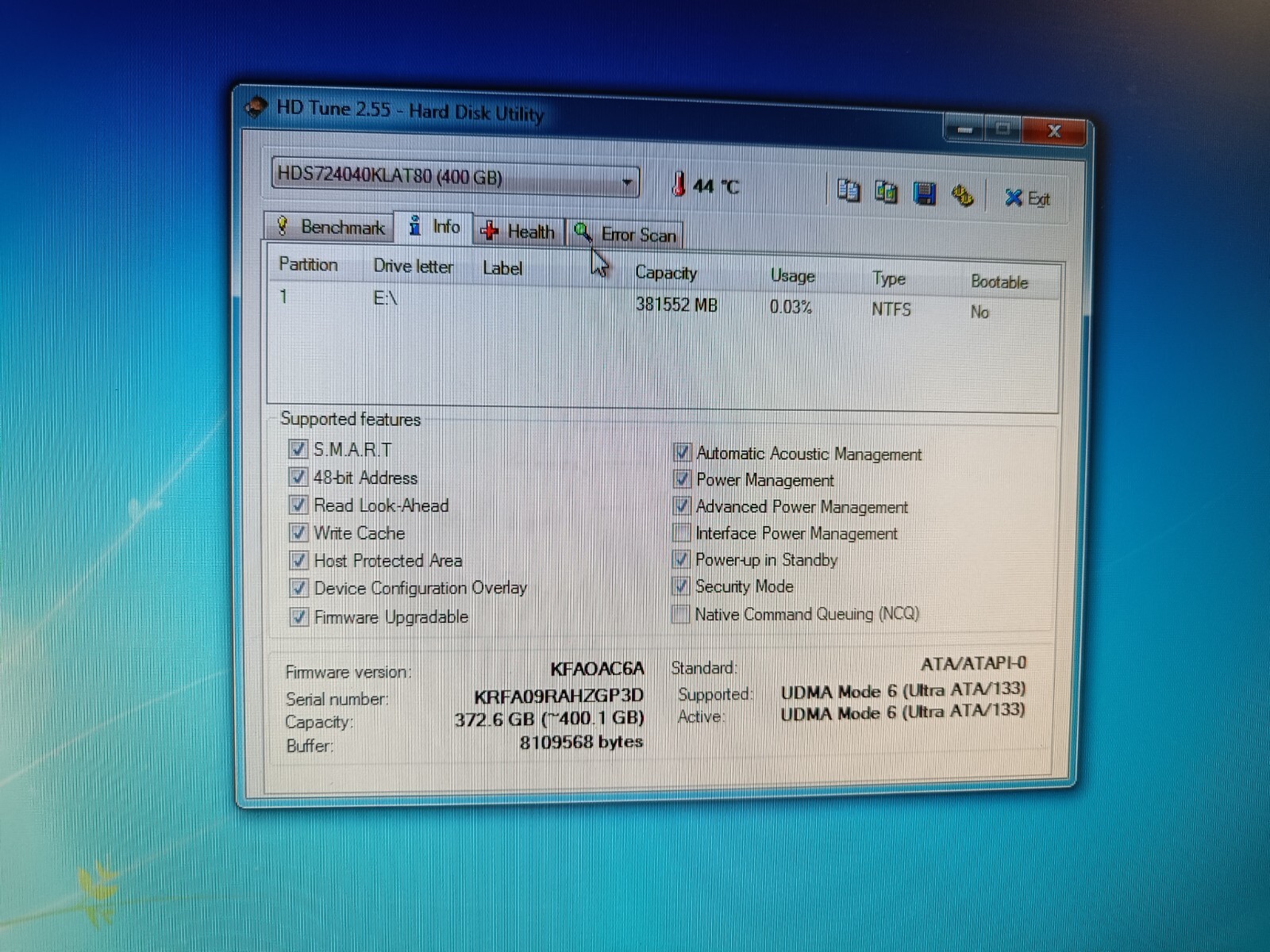Click the capacity value 372.6 GB
Image resolution: width=1270 pixels, height=952 pixels.
click(x=549, y=719)
